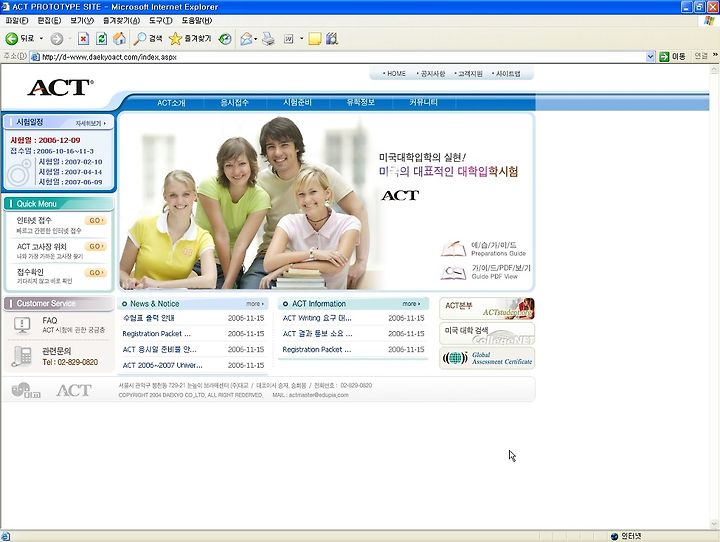
Task: Open ACT 2006~2007 Univer... news item
Action: (x=163, y=365)
